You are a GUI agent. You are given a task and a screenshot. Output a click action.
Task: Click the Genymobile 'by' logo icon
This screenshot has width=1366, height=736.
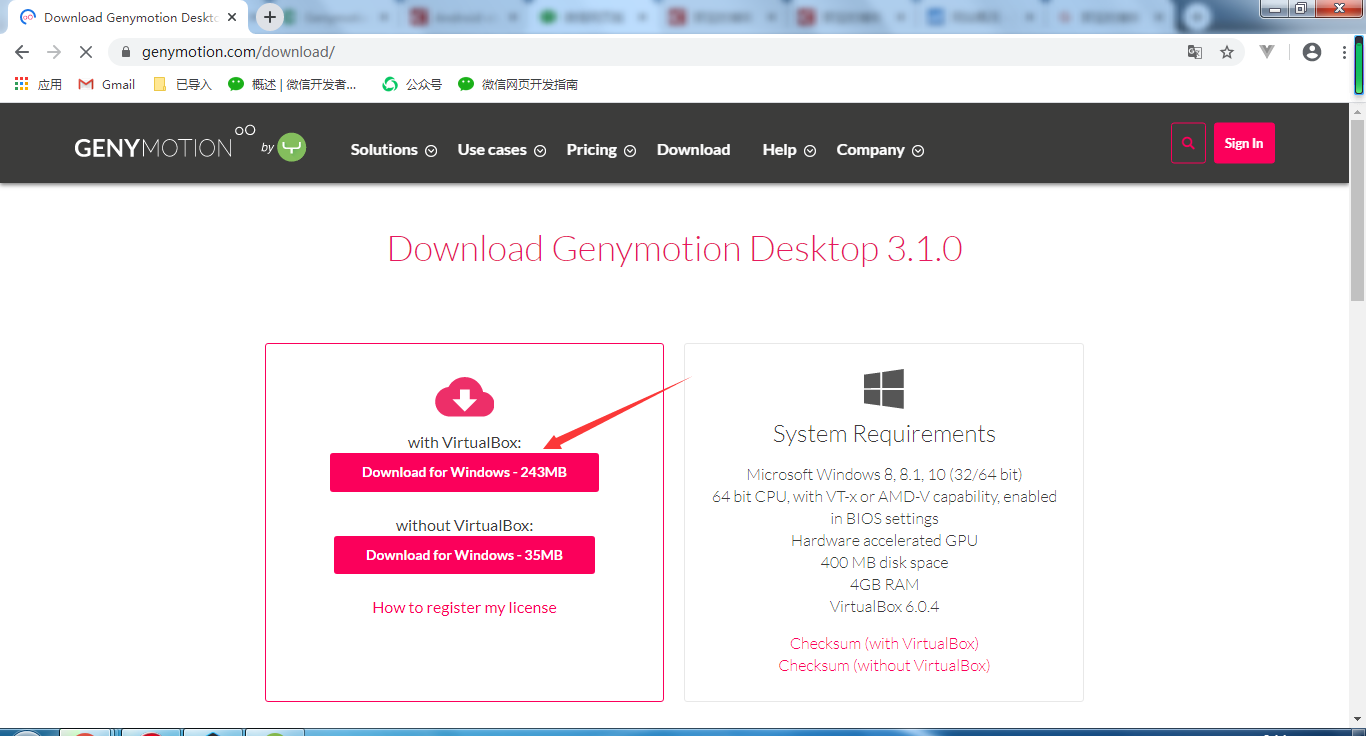tap(292, 147)
